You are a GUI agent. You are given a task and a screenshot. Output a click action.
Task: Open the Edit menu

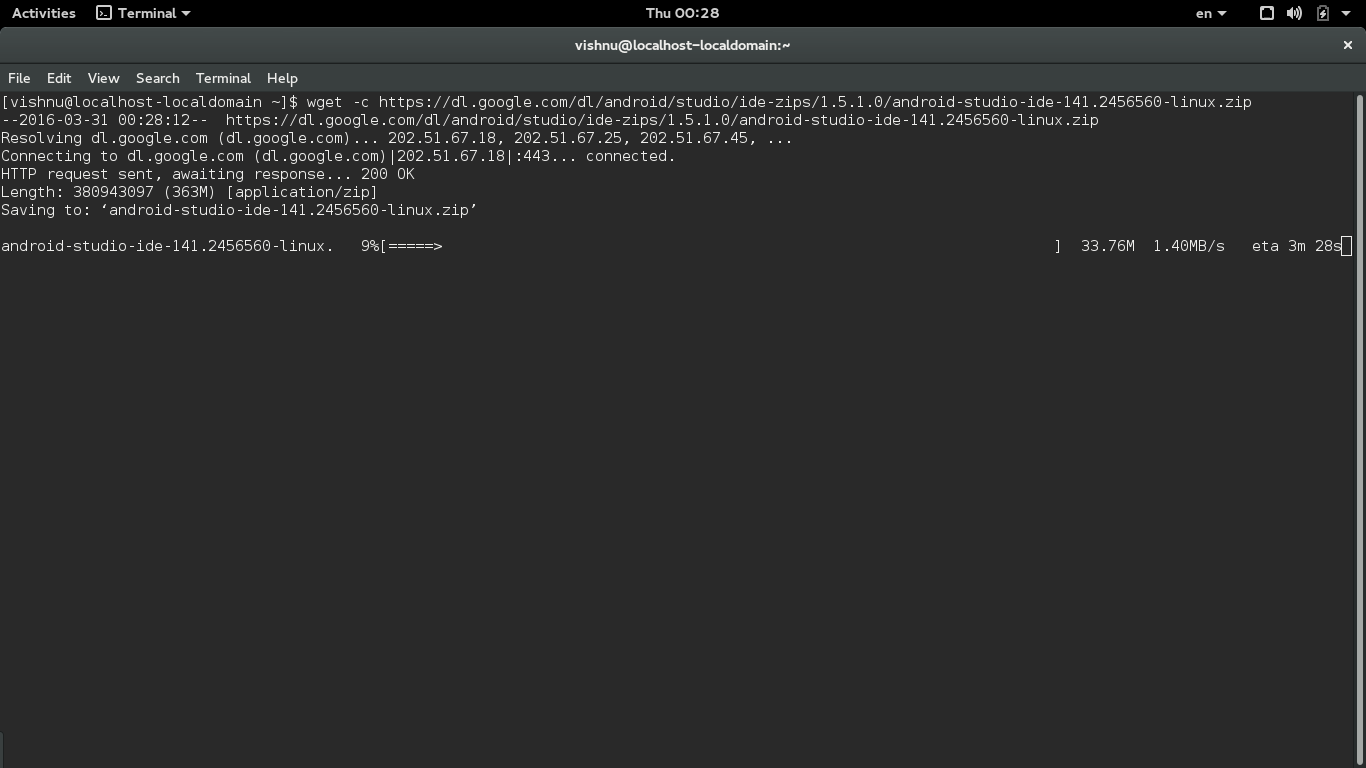[59, 78]
